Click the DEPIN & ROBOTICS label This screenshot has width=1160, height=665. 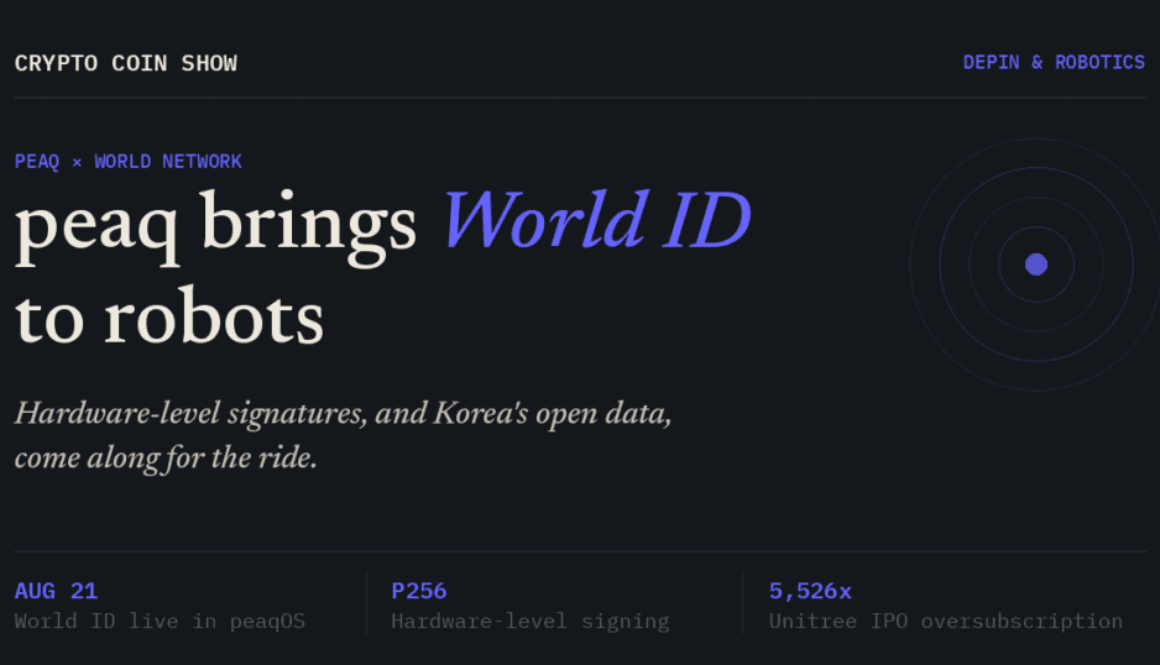tap(1053, 63)
